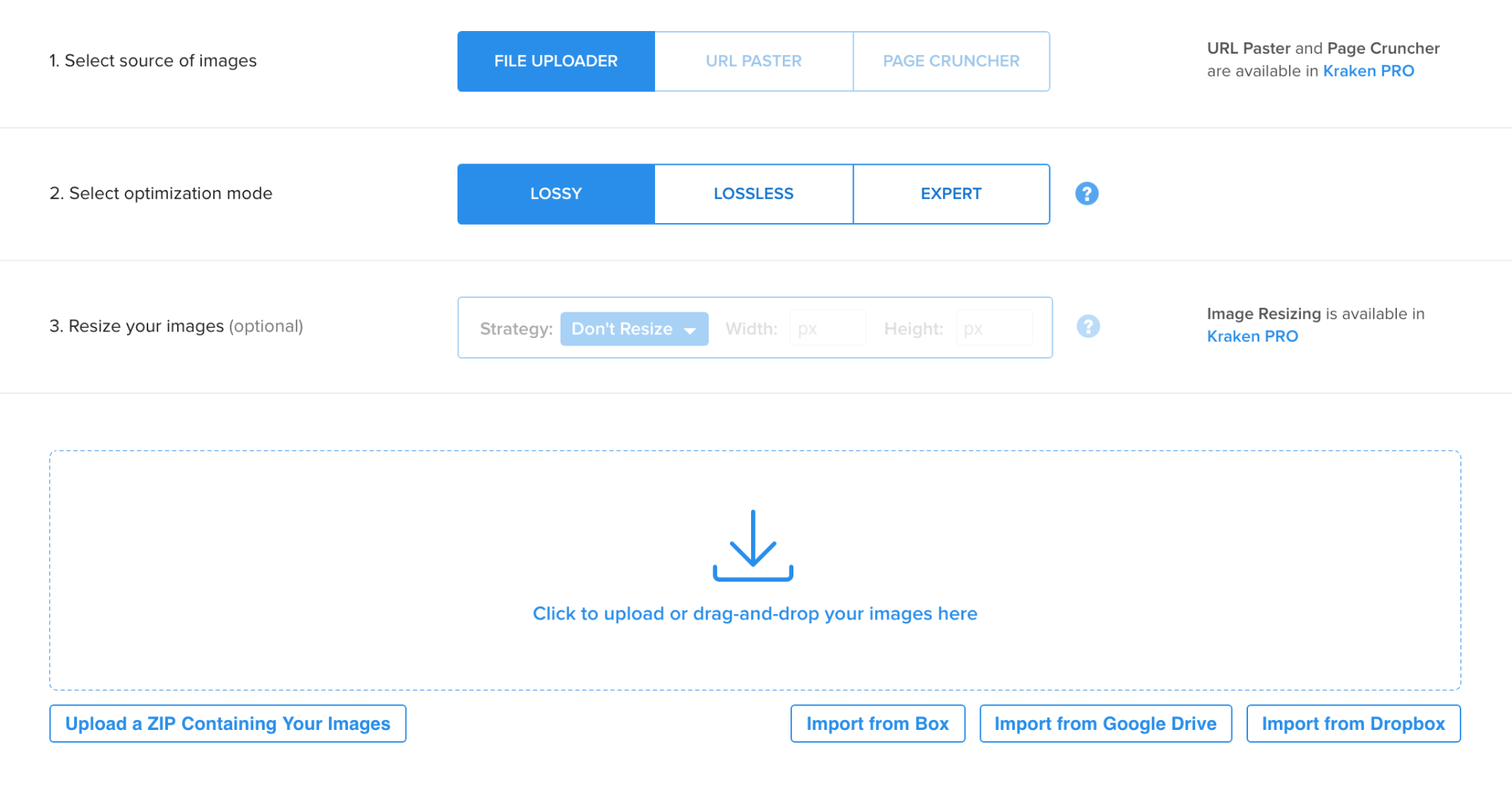This screenshot has height=798, width=1512.
Task: Open Kraken PRO link under Image Resizing
Action: click(x=1253, y=337)
